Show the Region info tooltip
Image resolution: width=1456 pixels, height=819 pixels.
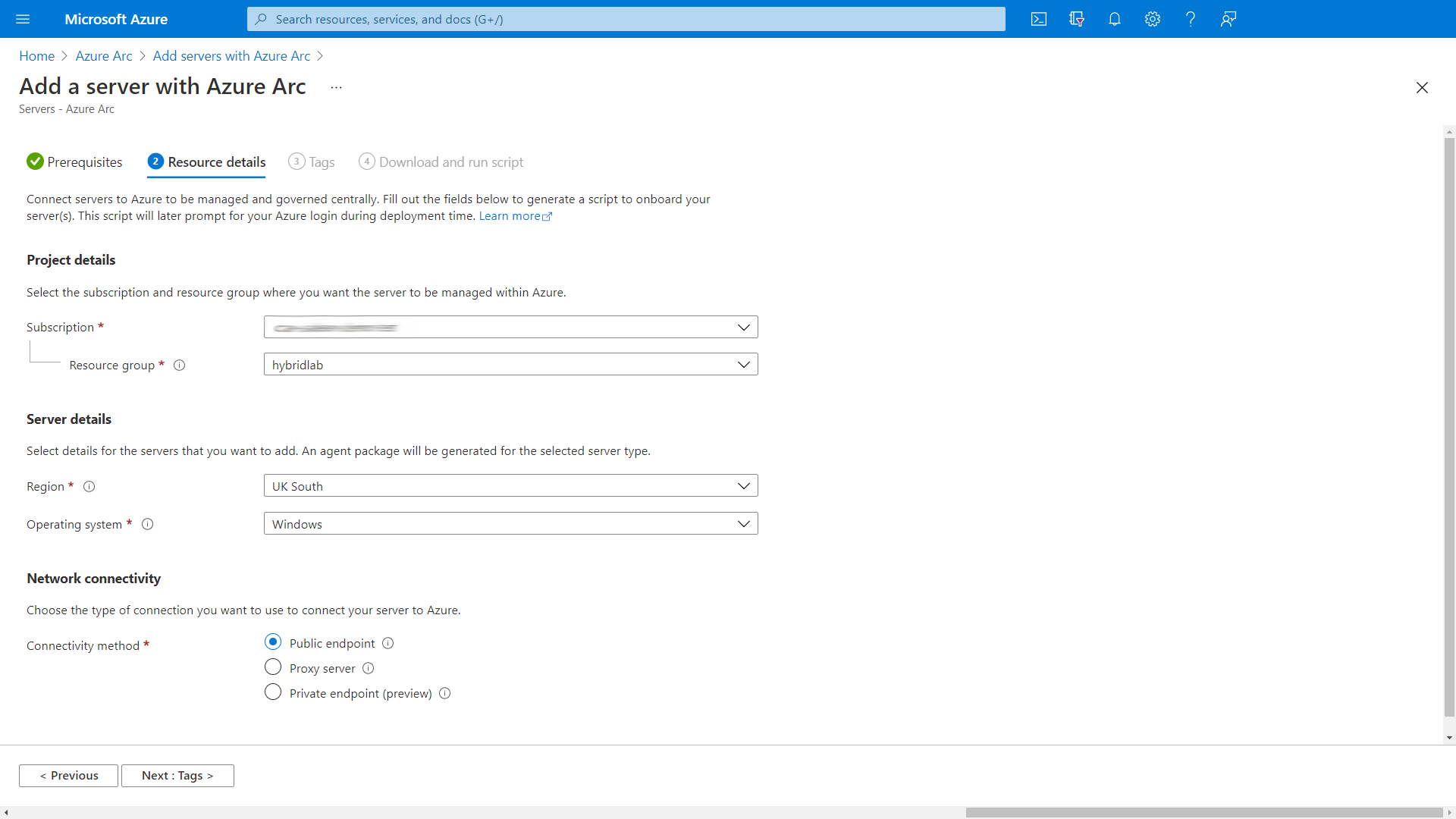pyautogui.click(x=89, y=486)
